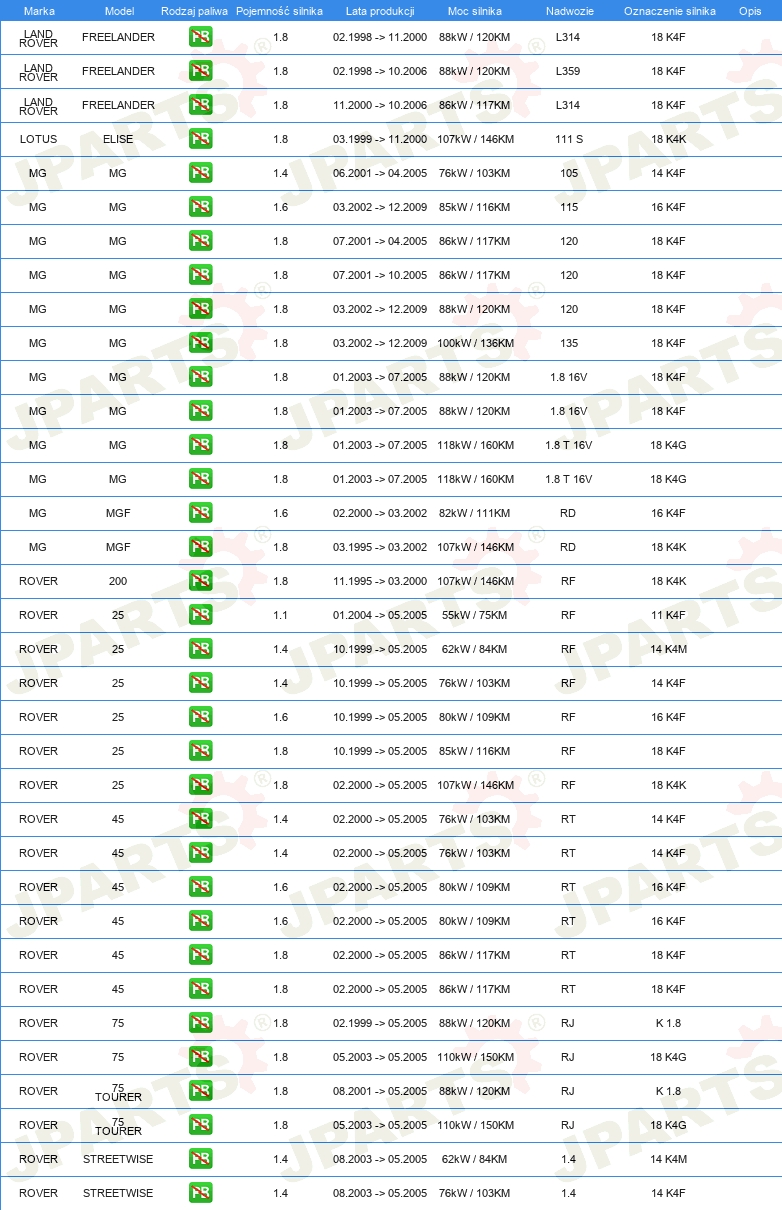Click the LOTUS brand cell

tap(38, 139)
